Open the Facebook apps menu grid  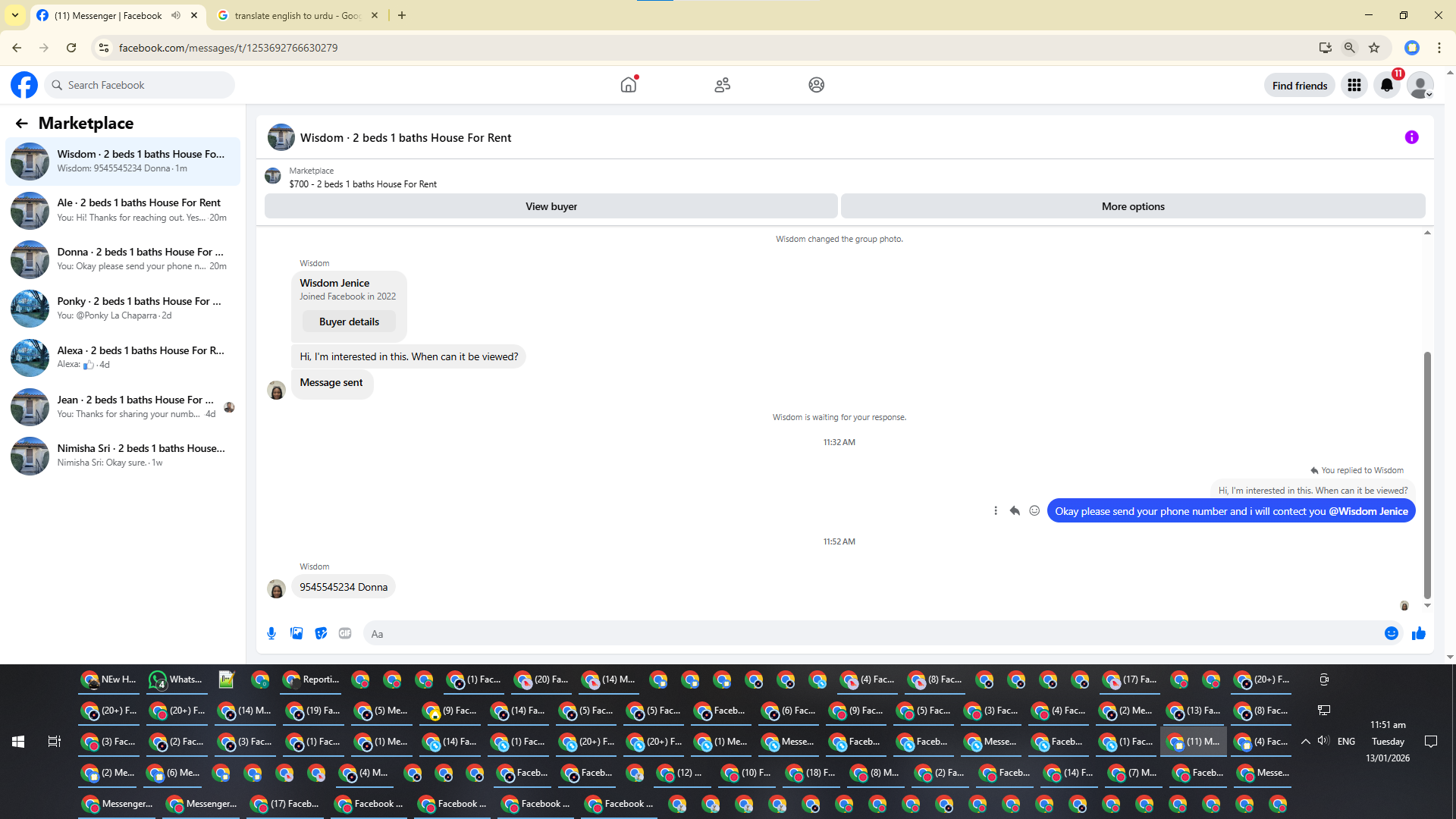click(1354, 85)
